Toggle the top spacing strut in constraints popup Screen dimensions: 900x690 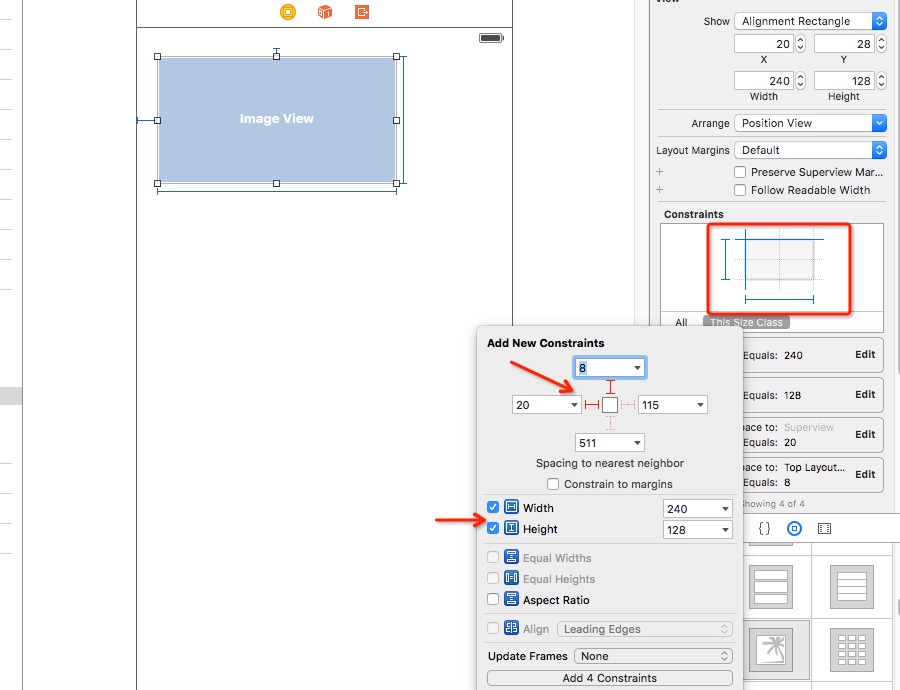610,387
